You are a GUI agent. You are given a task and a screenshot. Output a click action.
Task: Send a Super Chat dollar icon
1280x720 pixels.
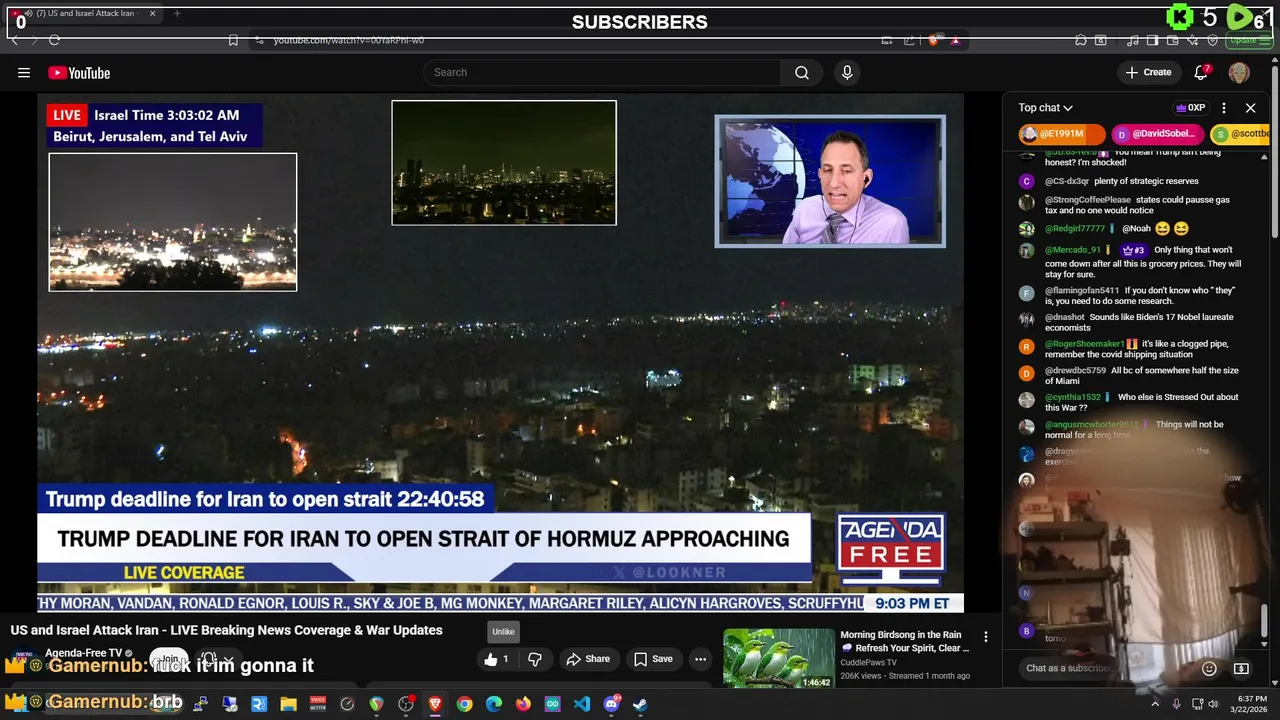pos(1241,668)
